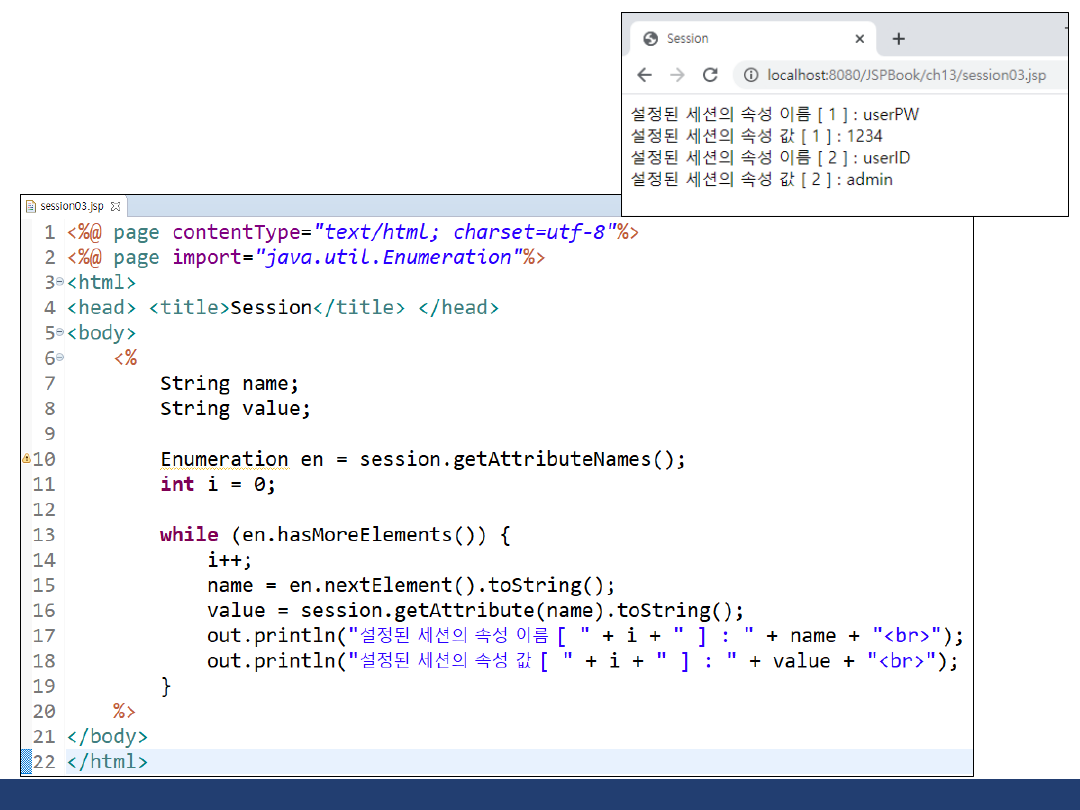Collapse the scriptlet fold on line 6
Image resolution: width=1080 pixels, height=810 pixels.
60,357
